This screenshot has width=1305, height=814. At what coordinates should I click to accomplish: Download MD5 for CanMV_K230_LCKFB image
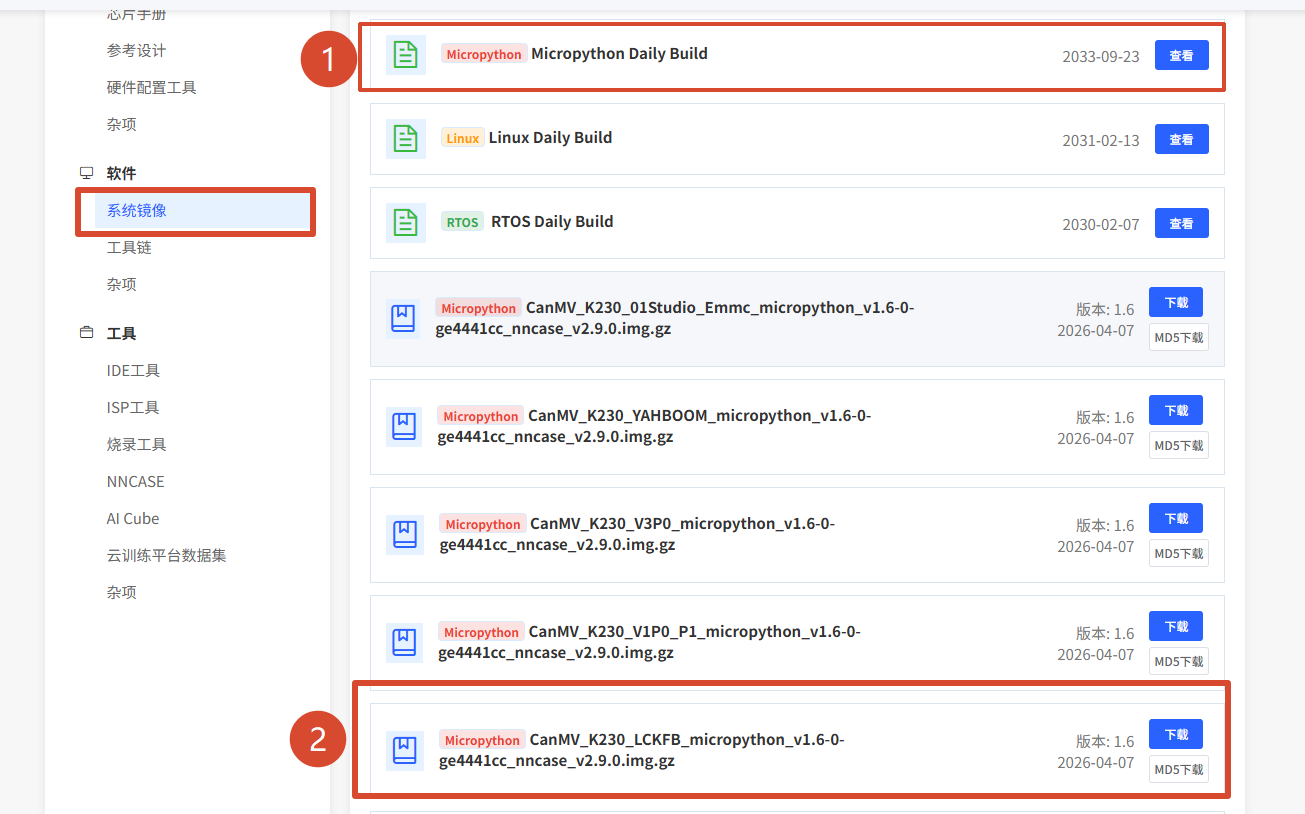[x=1179, y=769]
